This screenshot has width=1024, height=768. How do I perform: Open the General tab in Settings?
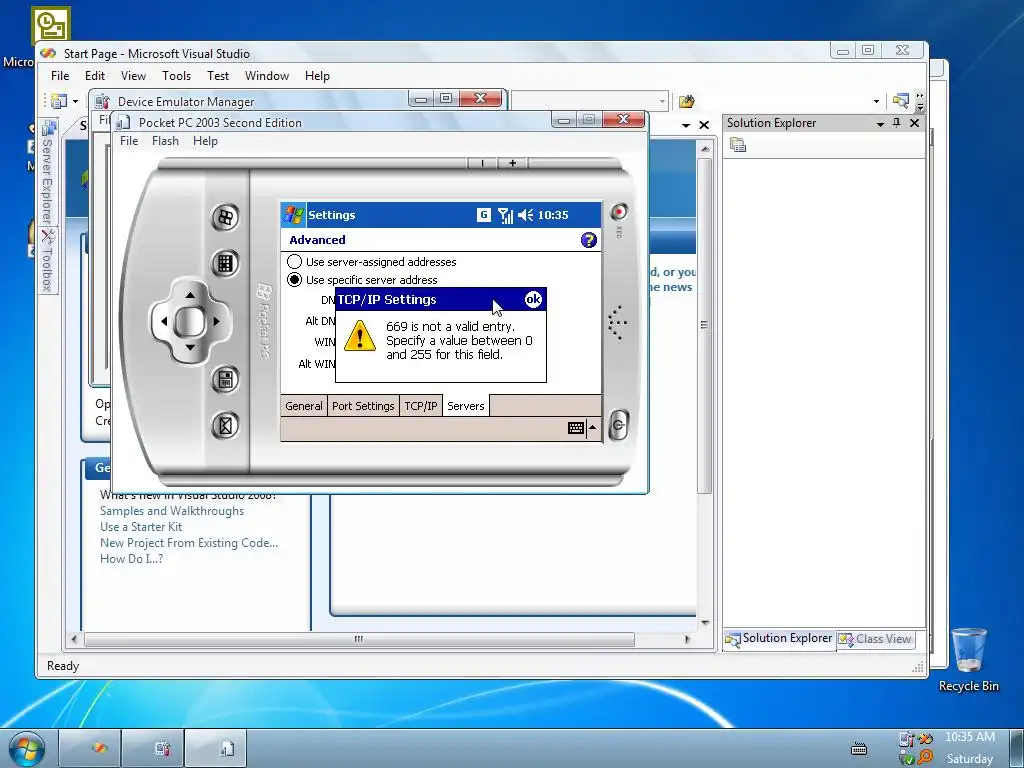pos(304,406)
